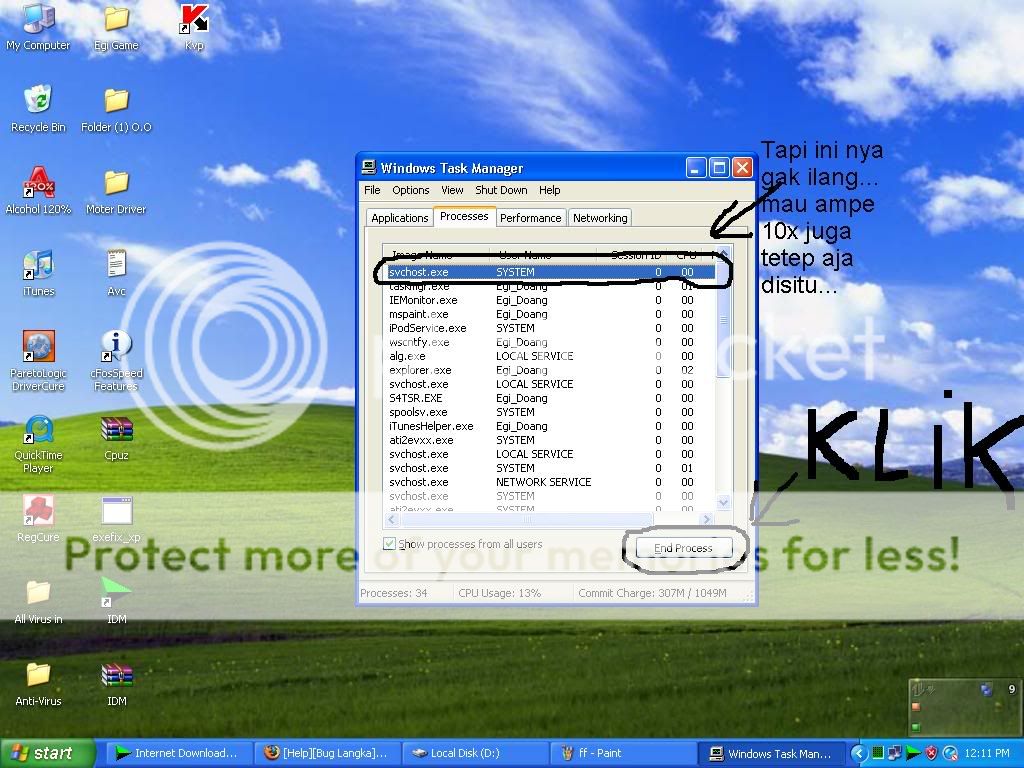The height and width of the screenshot is (768, 1024).
Task: Click CPU Usage: 13% in status bar
Action: (500, 593)
